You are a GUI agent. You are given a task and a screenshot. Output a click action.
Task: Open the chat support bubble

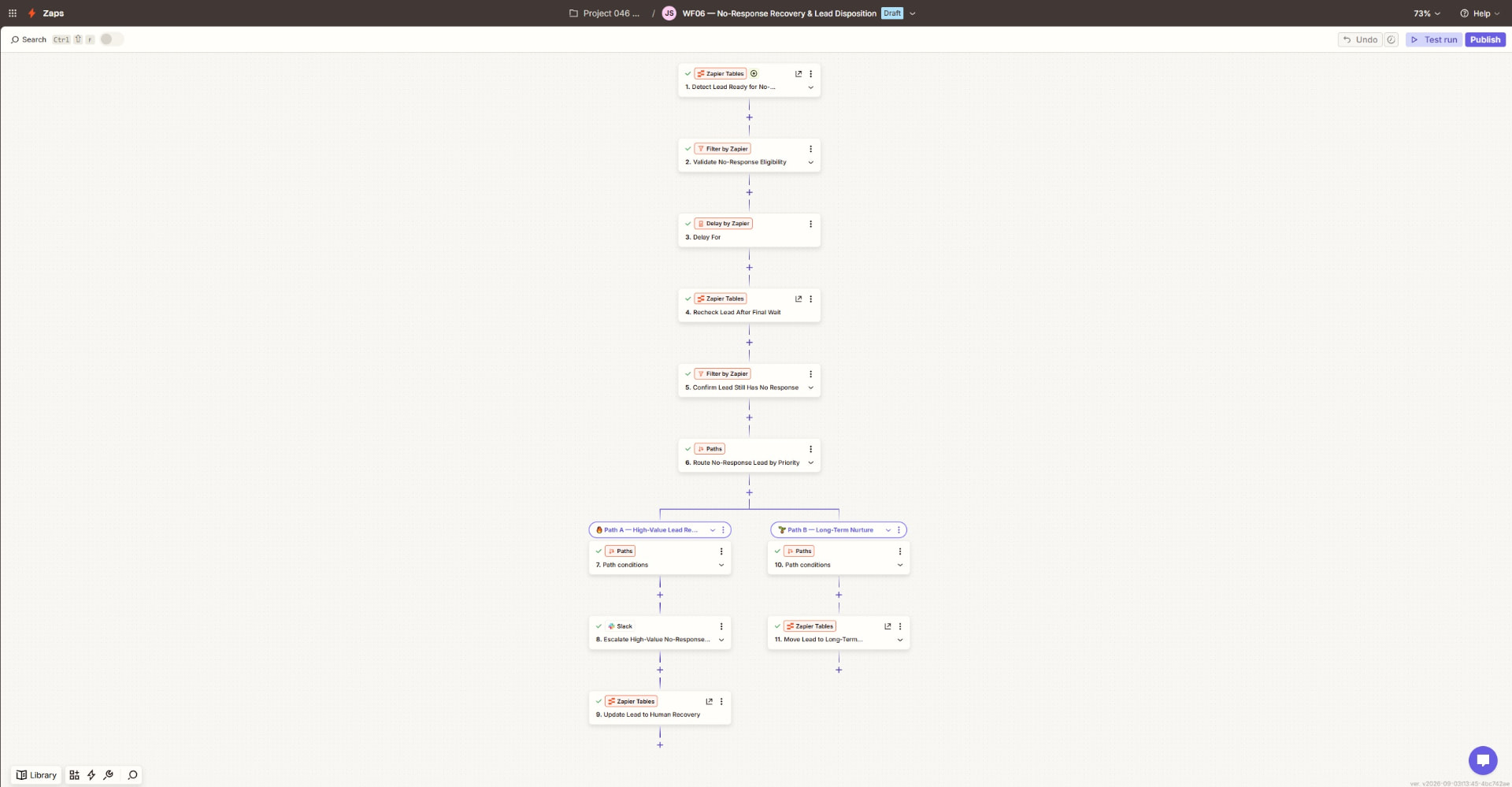pyautogui.click(x=1483, y=760)
